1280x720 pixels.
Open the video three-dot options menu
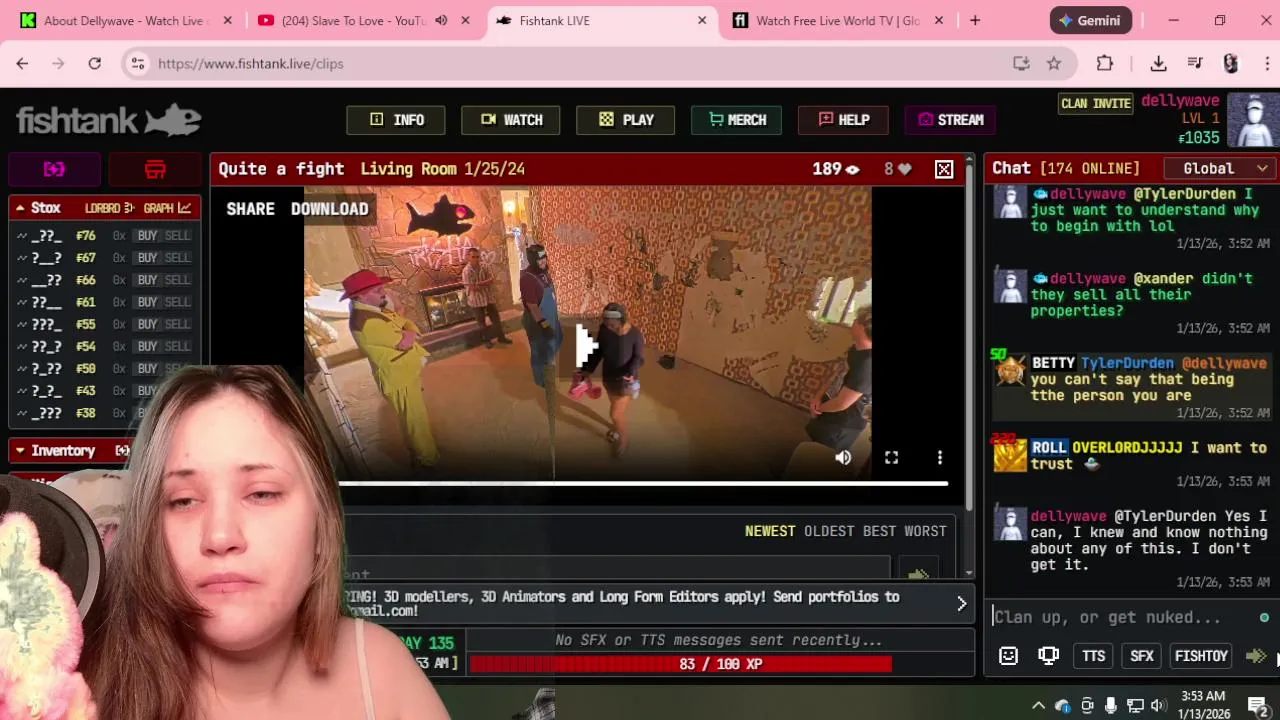(939, 457)
